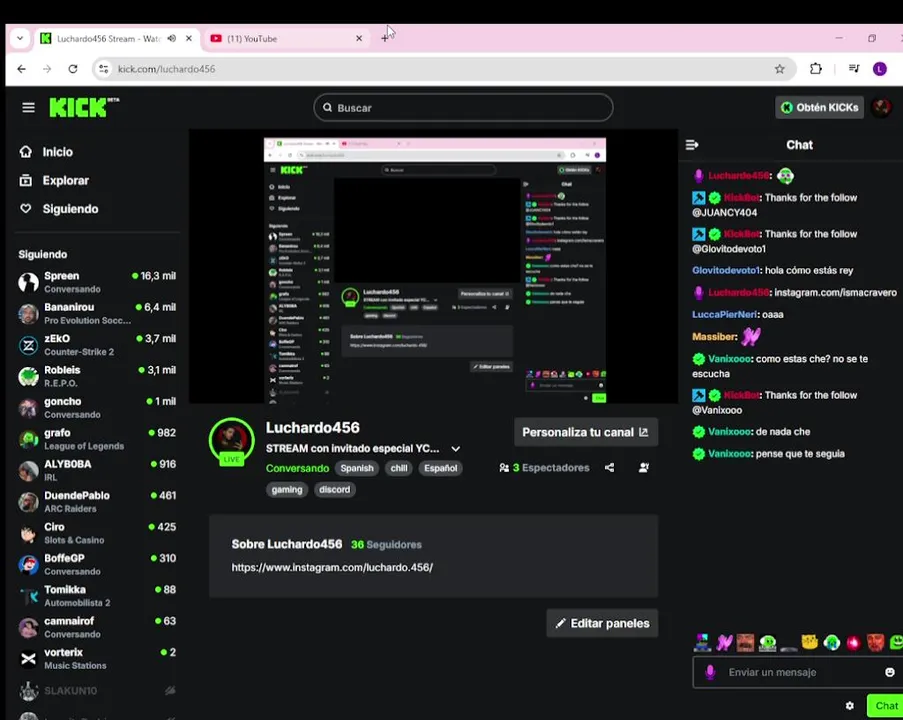
Task: Click the share stream icon
Action: [609, 468]
